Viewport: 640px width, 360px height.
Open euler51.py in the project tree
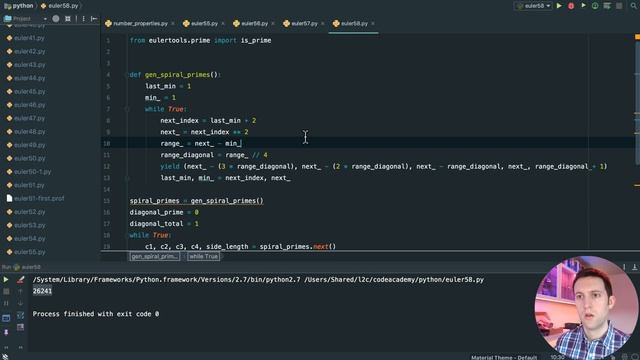25,185
